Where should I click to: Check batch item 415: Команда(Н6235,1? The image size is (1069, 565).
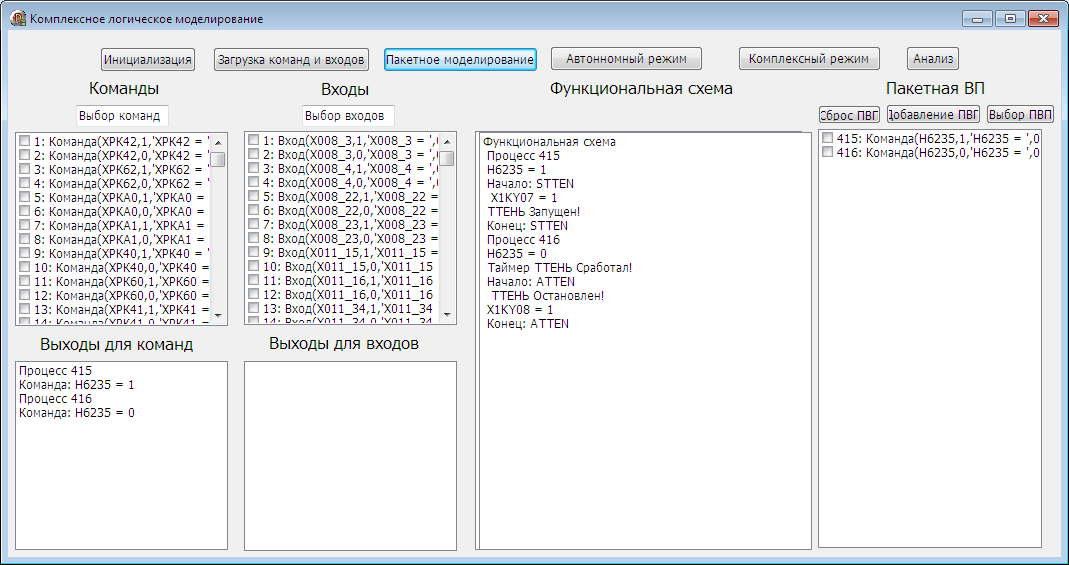[828, 138]
